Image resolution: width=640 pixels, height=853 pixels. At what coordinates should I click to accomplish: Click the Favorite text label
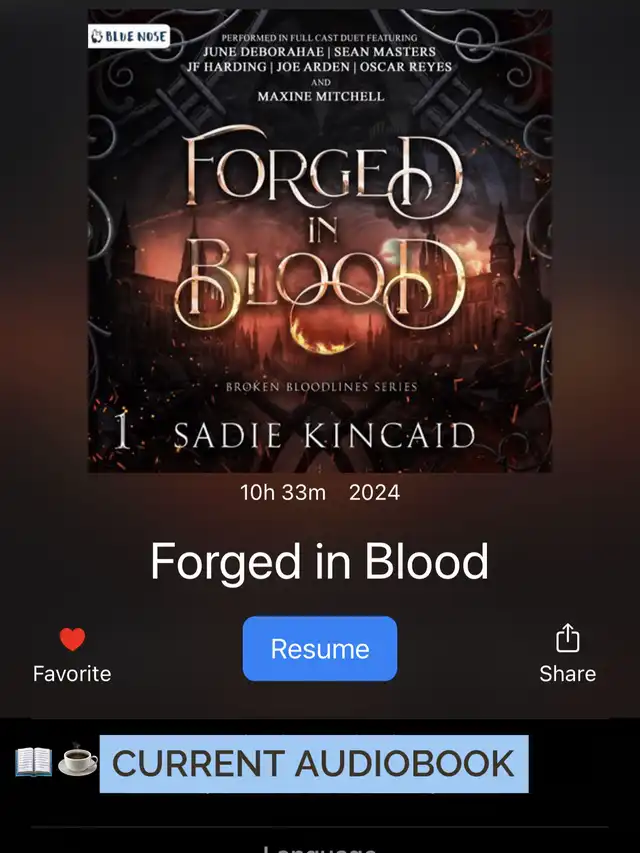click(72, 673)
